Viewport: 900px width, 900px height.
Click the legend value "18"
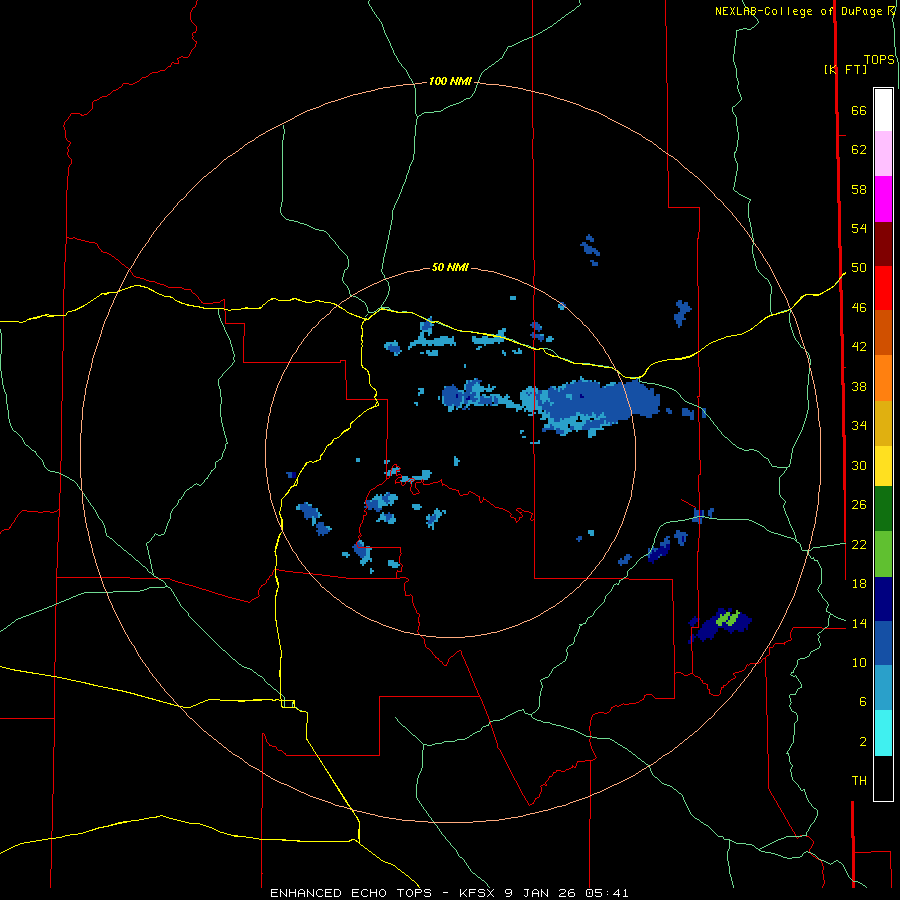[x=859, y=584]
